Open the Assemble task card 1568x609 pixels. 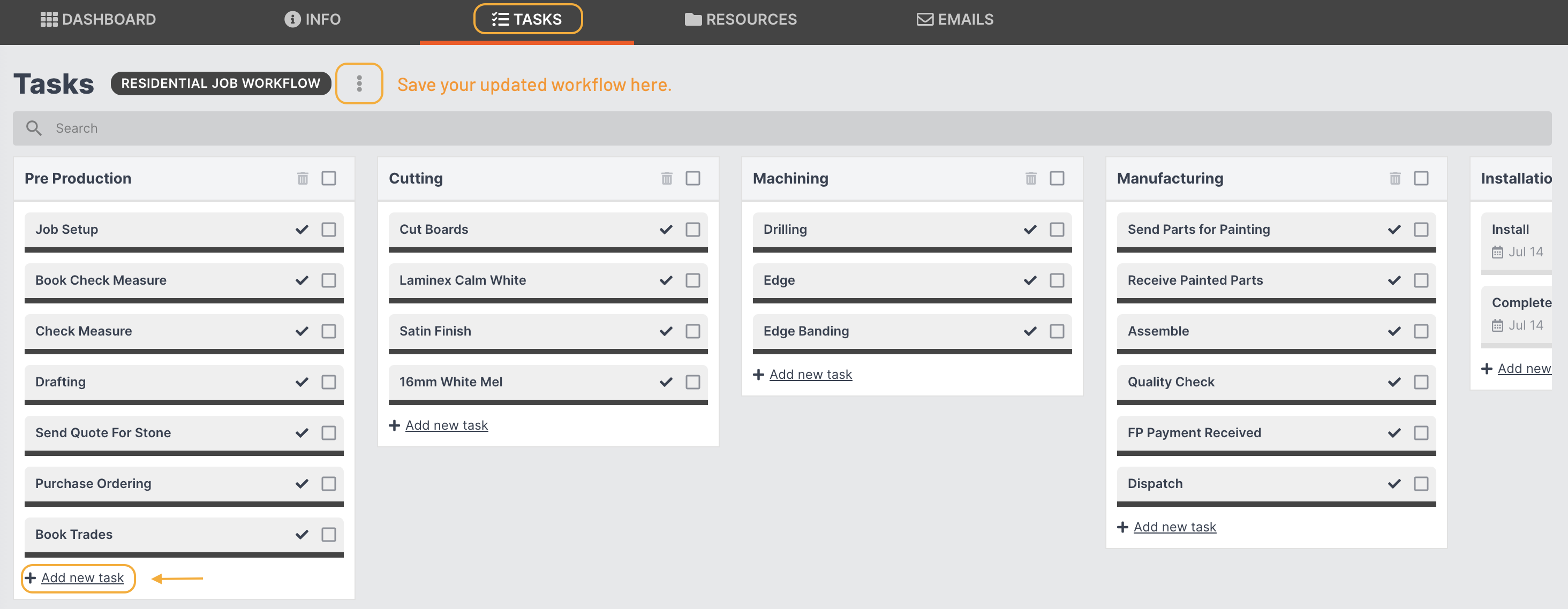(x=1276, y=334)
